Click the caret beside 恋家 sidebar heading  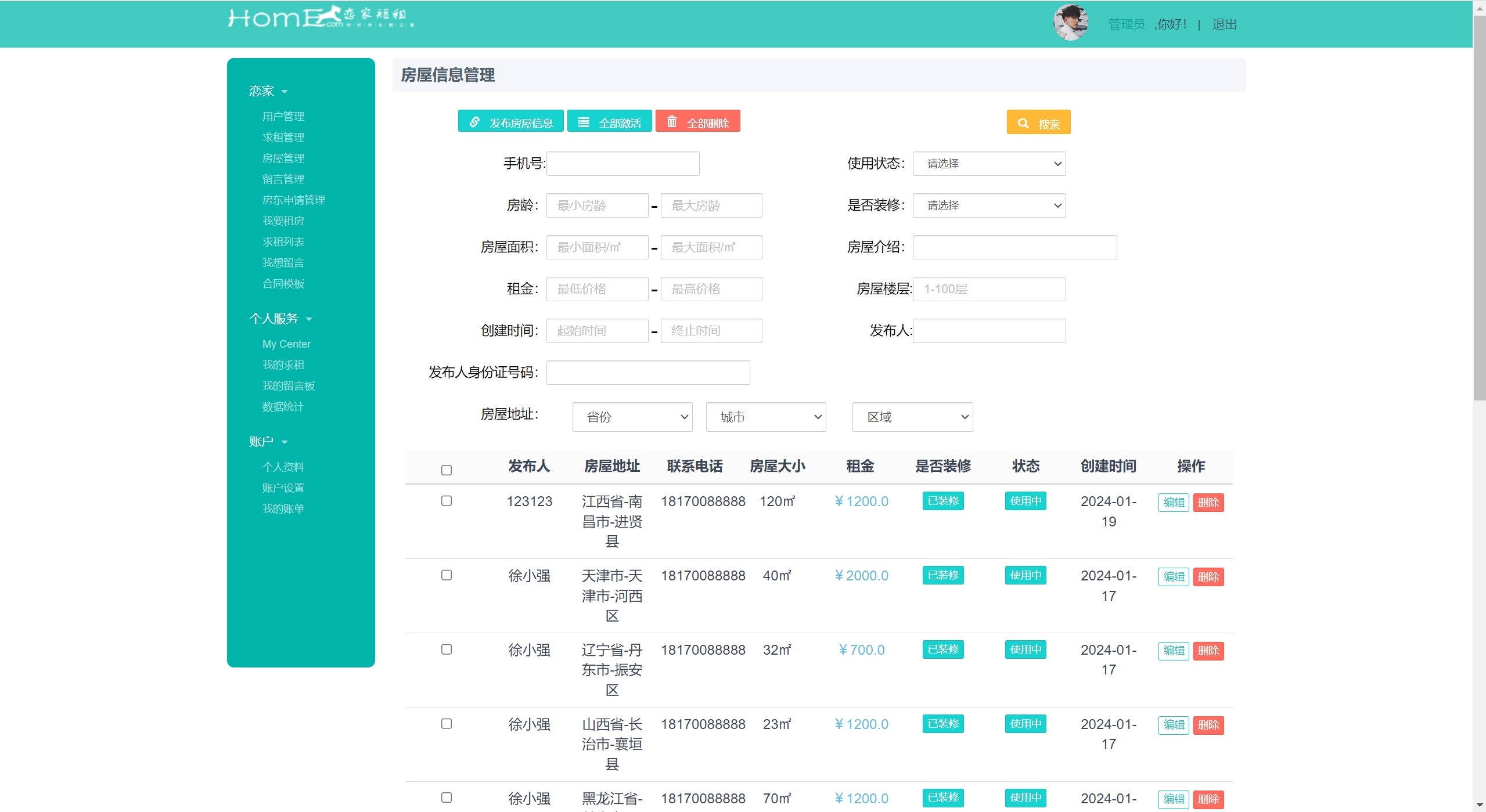click(x=285, y=92)
